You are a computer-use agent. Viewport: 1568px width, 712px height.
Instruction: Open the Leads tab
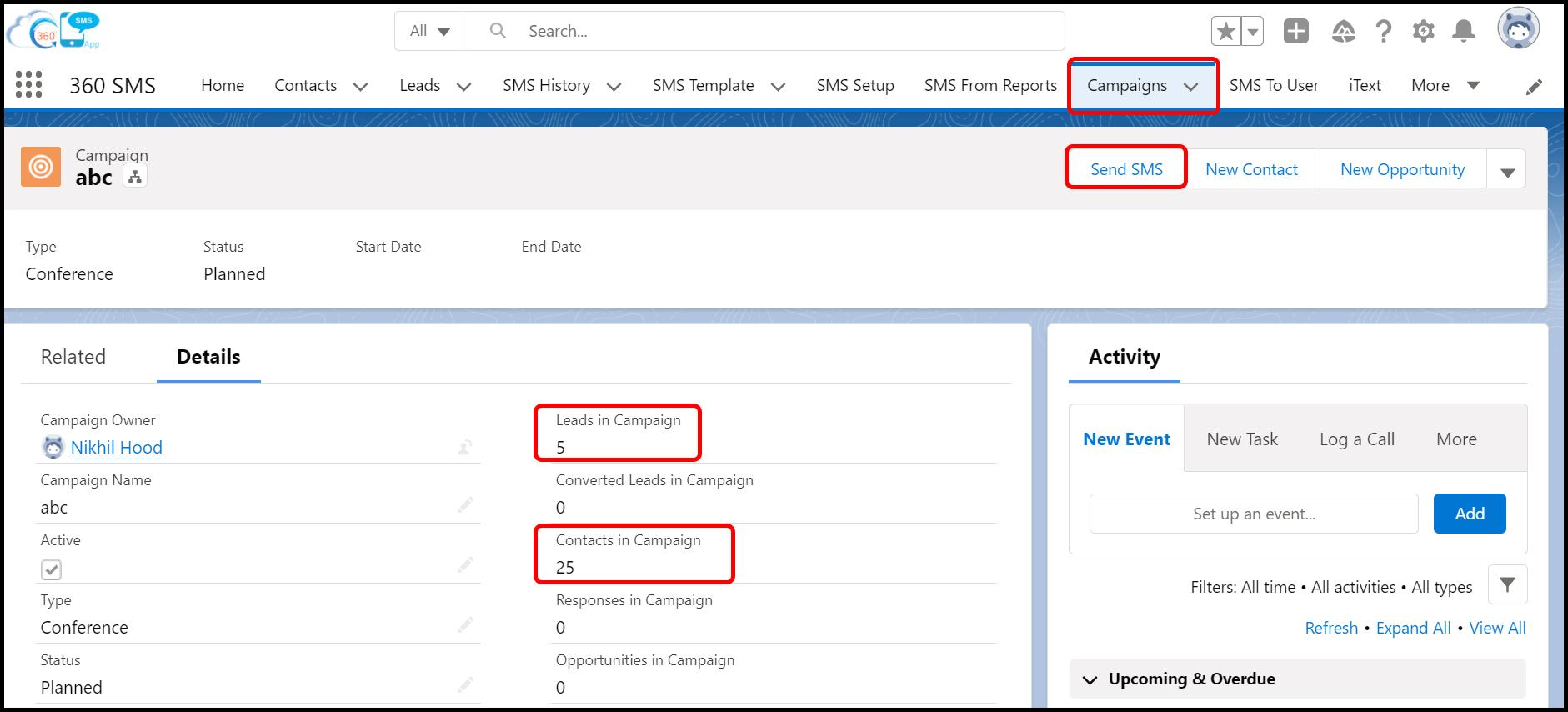pos(420,85)
